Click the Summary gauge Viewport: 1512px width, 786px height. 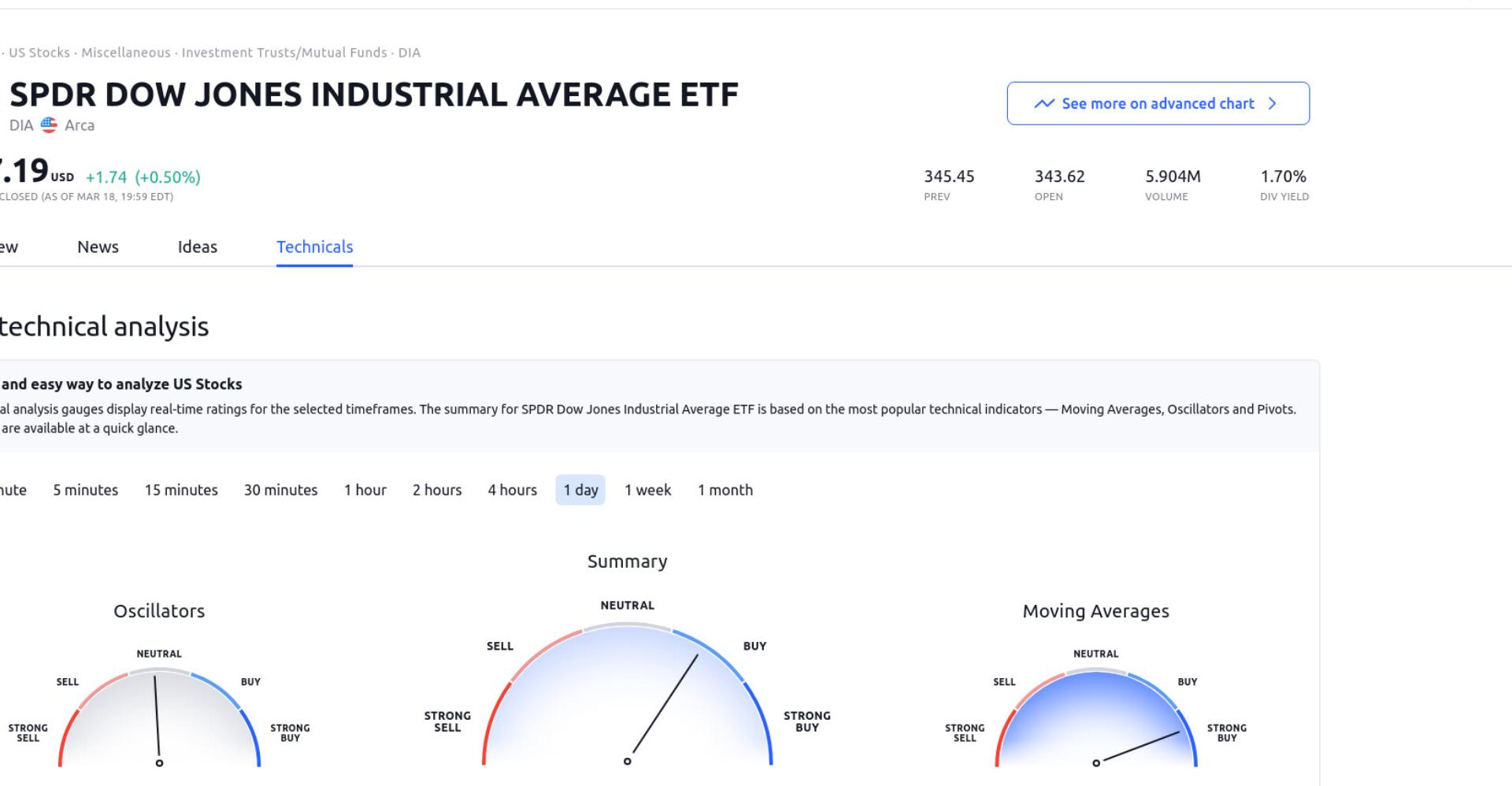tap(628, 693)
